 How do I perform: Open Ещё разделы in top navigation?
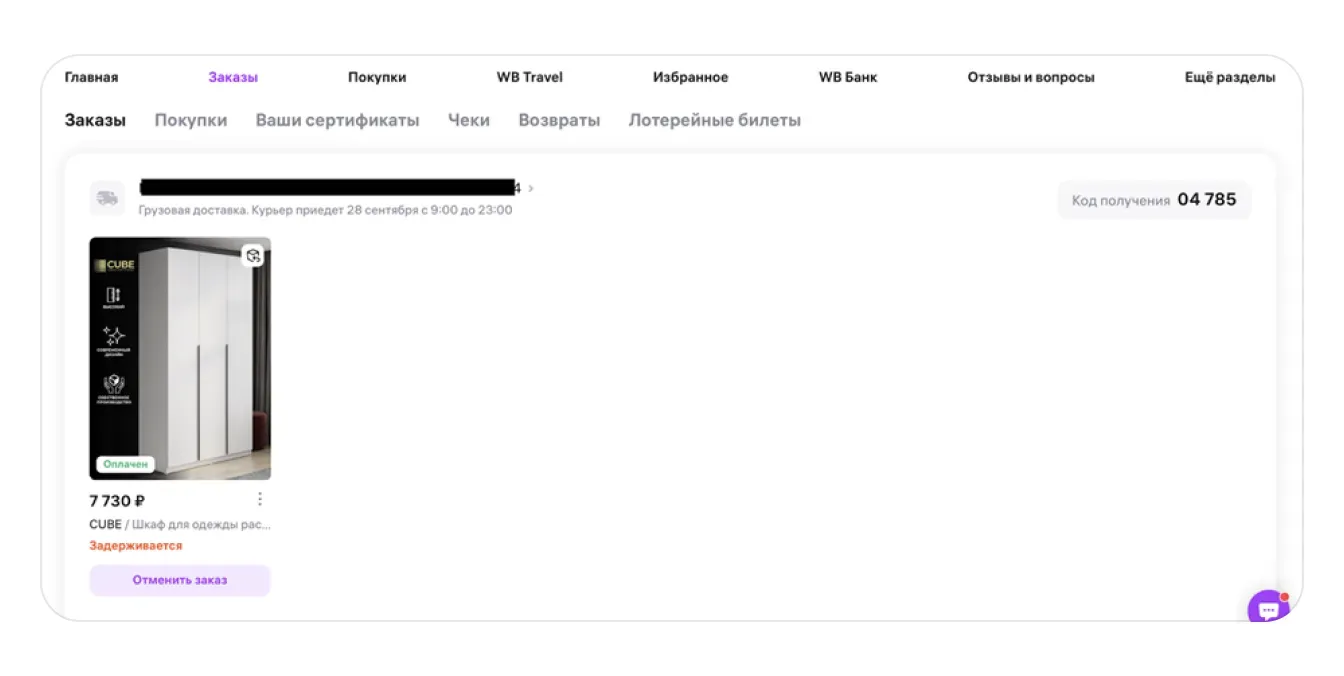click(x=1229, y=77)
